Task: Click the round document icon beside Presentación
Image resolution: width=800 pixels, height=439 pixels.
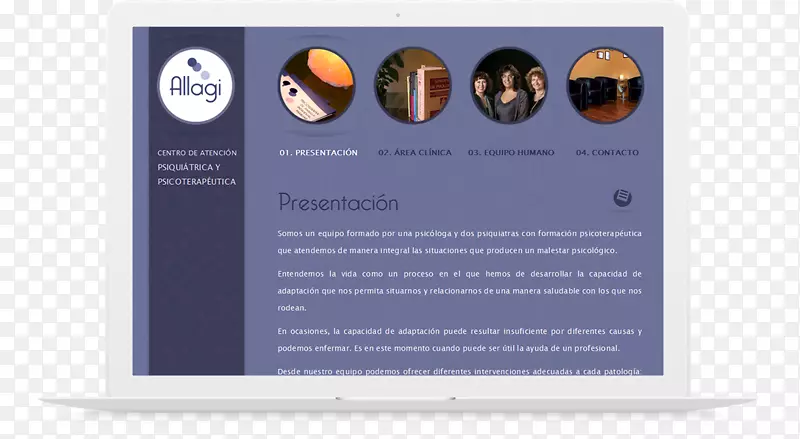Action: pos(622,198)
